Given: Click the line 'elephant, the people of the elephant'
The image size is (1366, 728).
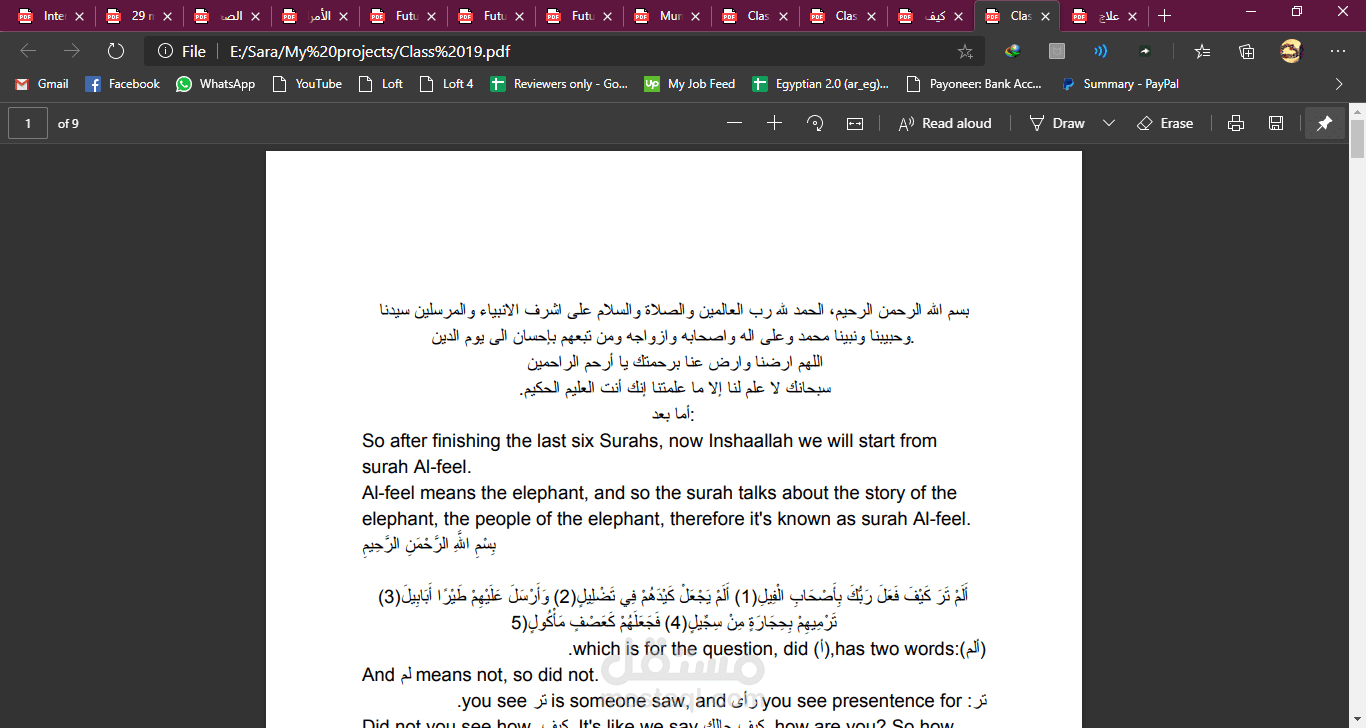Looking at the screenshot, I should (x=666, y=519).
